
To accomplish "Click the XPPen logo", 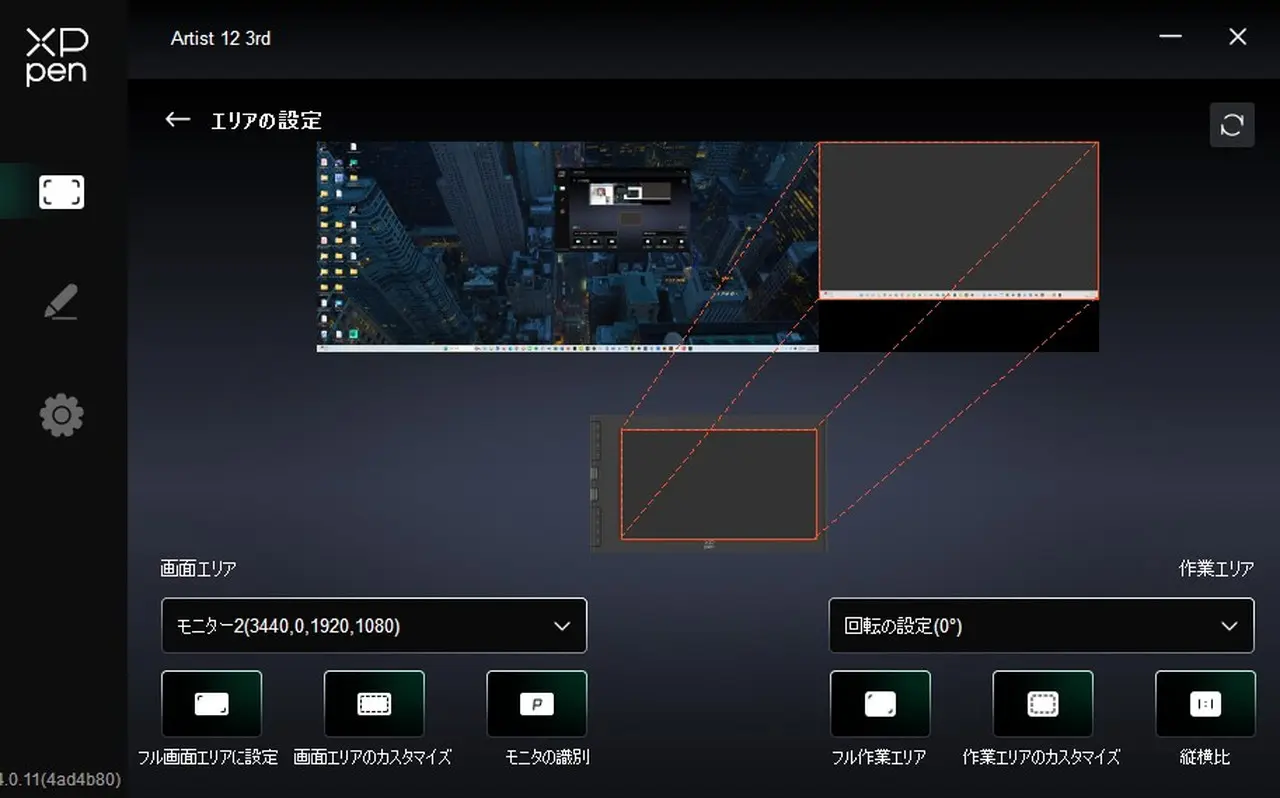I will click(57, 55).
